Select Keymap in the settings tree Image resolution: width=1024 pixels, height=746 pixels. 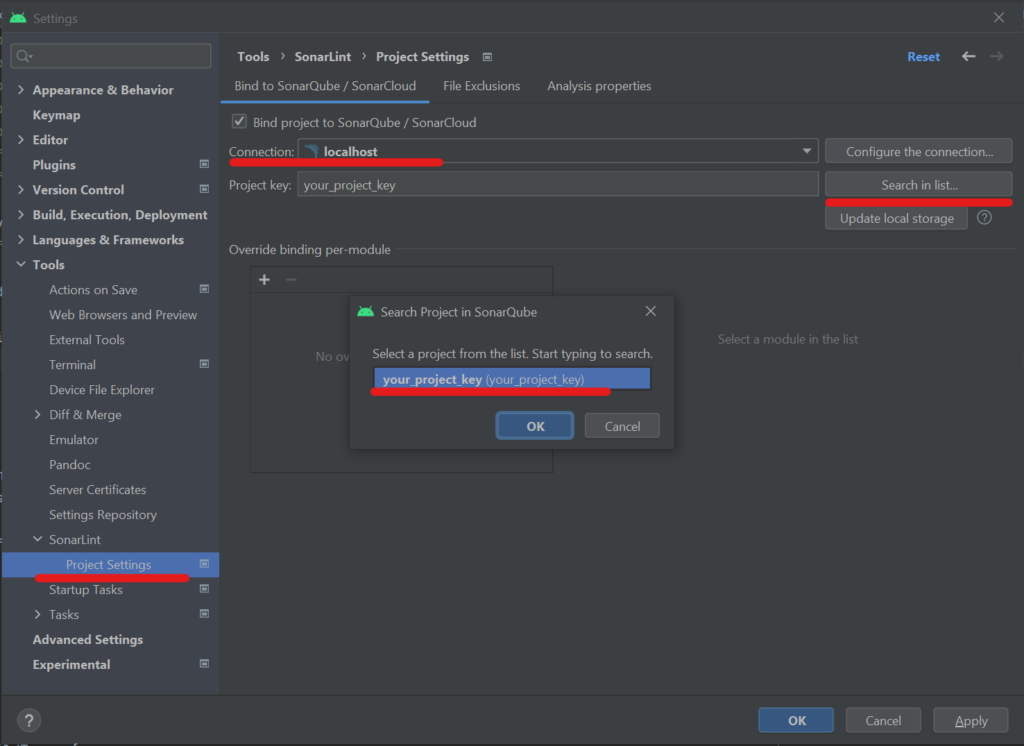click(x=57, y=115)
